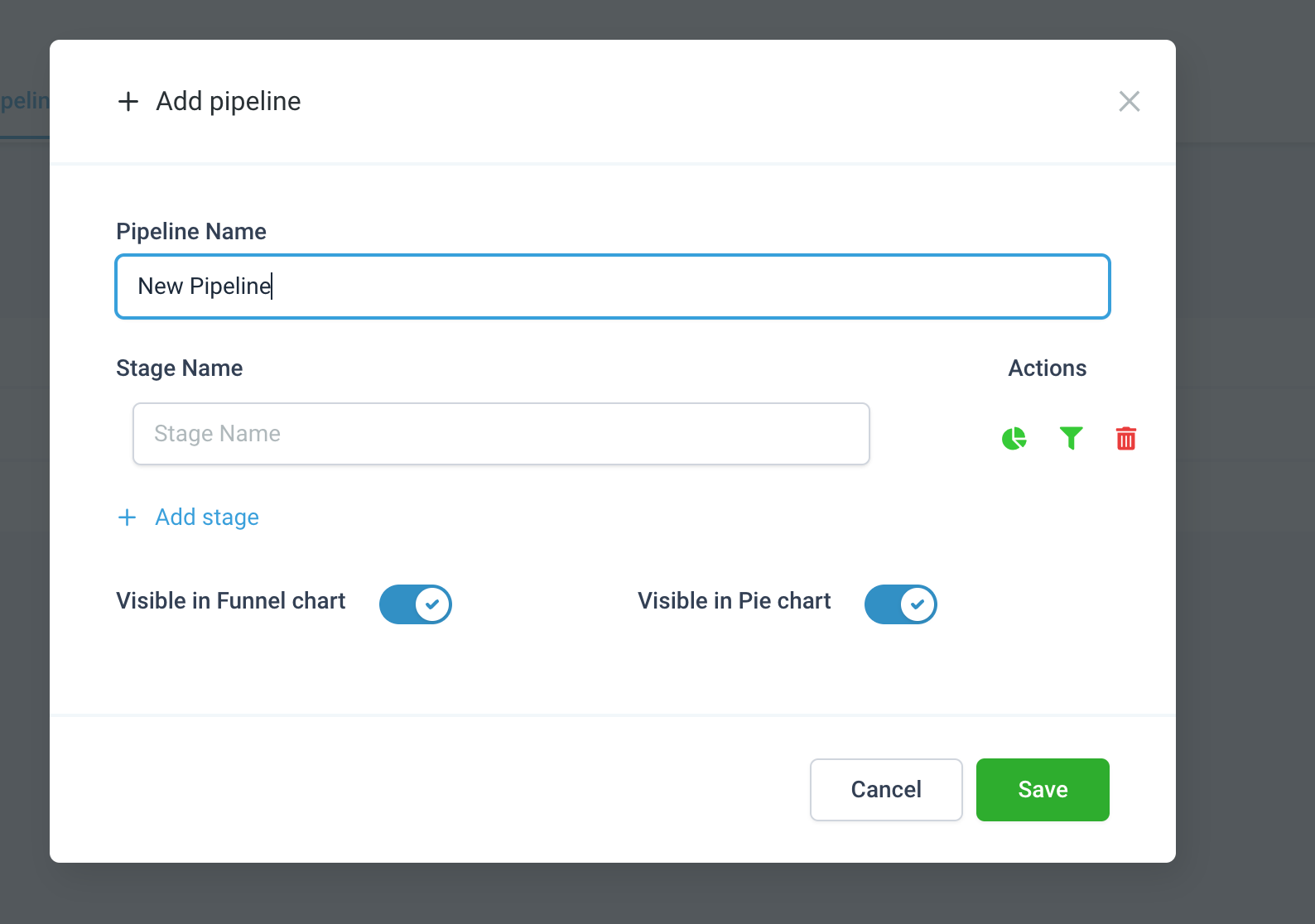This screenshot has width=1315, height=924.
Task: Select the partially hidden Pipeline tab behind dialog
Action: coord(24,101)
